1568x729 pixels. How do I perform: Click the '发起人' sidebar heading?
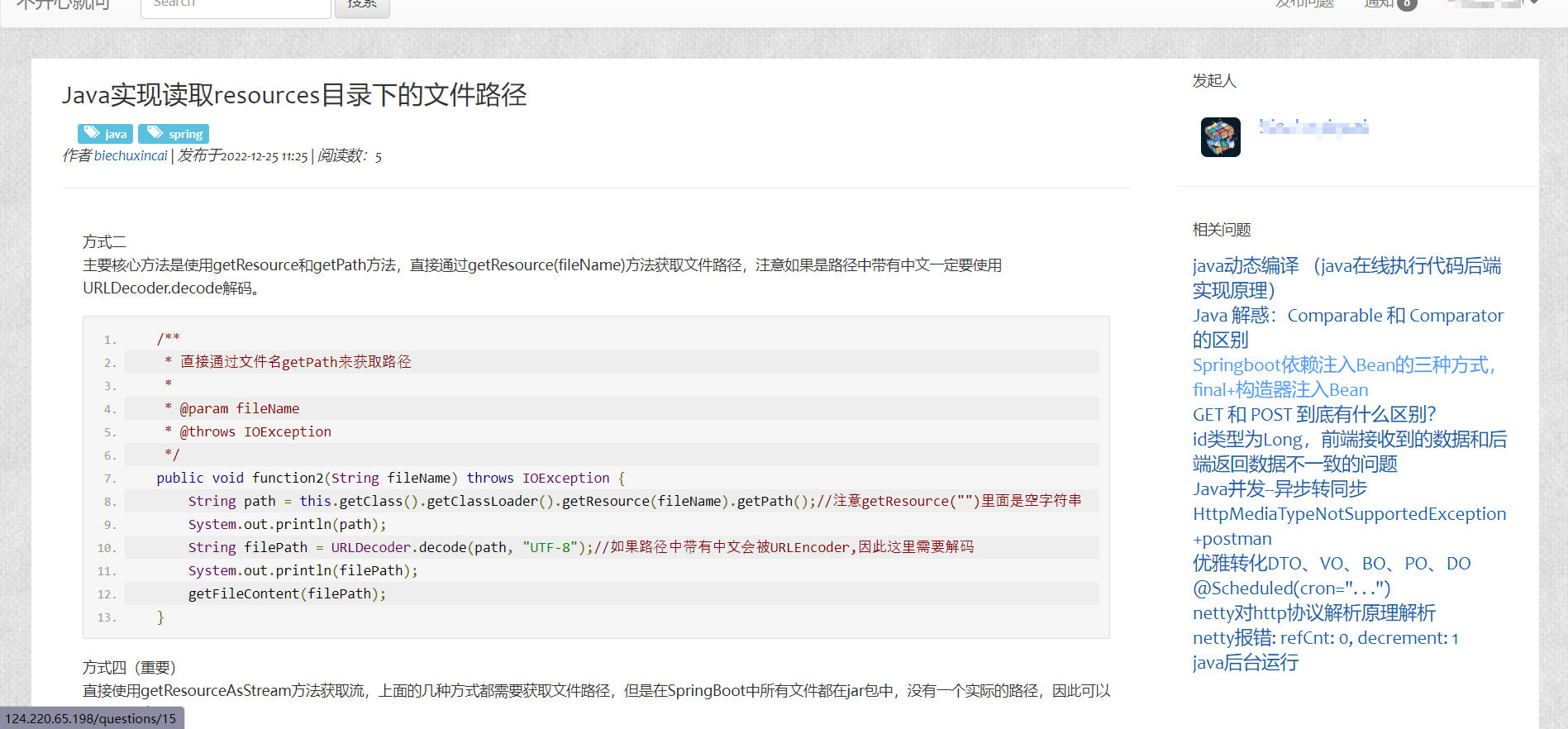(1214, 80)
